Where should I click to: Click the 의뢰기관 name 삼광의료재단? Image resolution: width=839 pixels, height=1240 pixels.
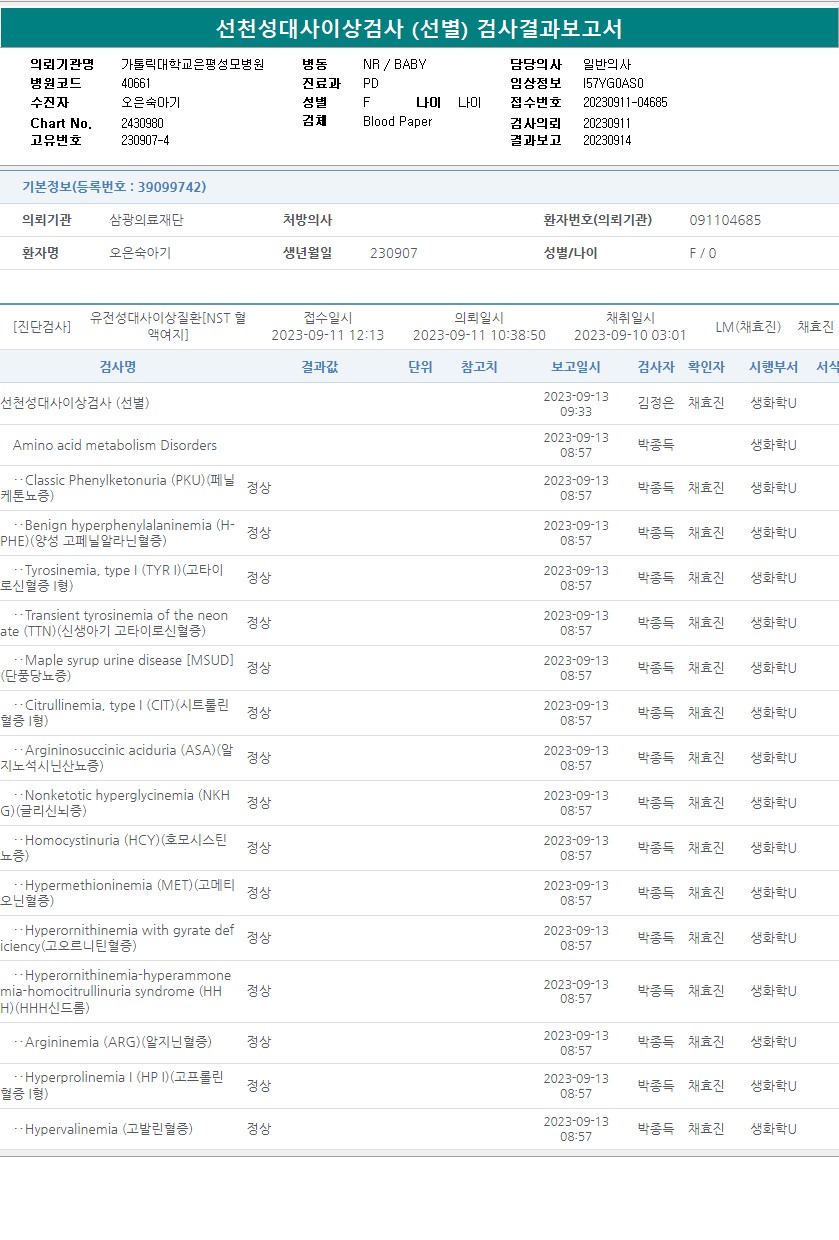click(146, 220)
